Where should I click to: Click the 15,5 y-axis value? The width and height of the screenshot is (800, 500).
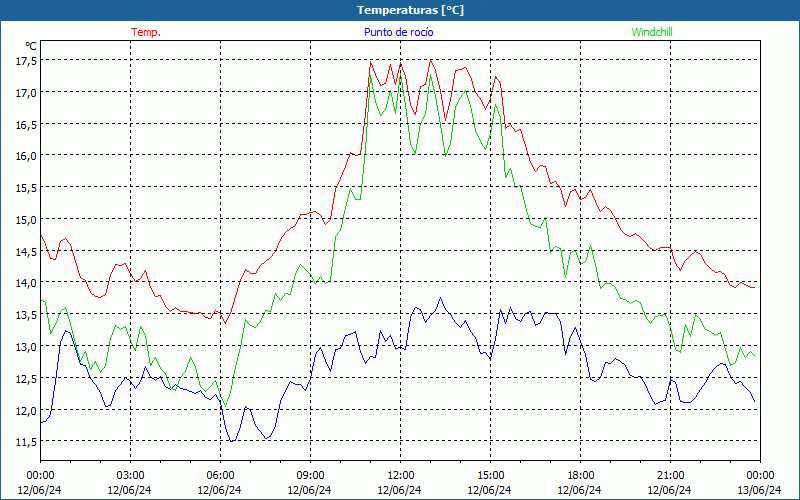[26, 188]
